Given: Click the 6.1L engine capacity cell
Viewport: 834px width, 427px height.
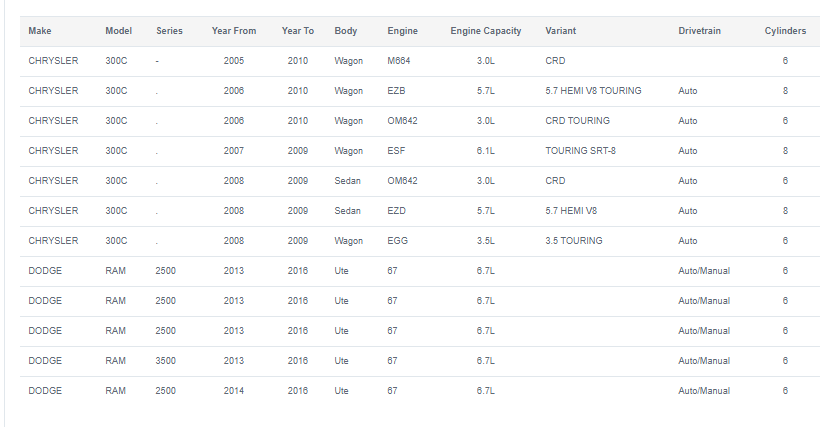Looking at the screenshot, I should pyautogui.click(x=486, y=150).
